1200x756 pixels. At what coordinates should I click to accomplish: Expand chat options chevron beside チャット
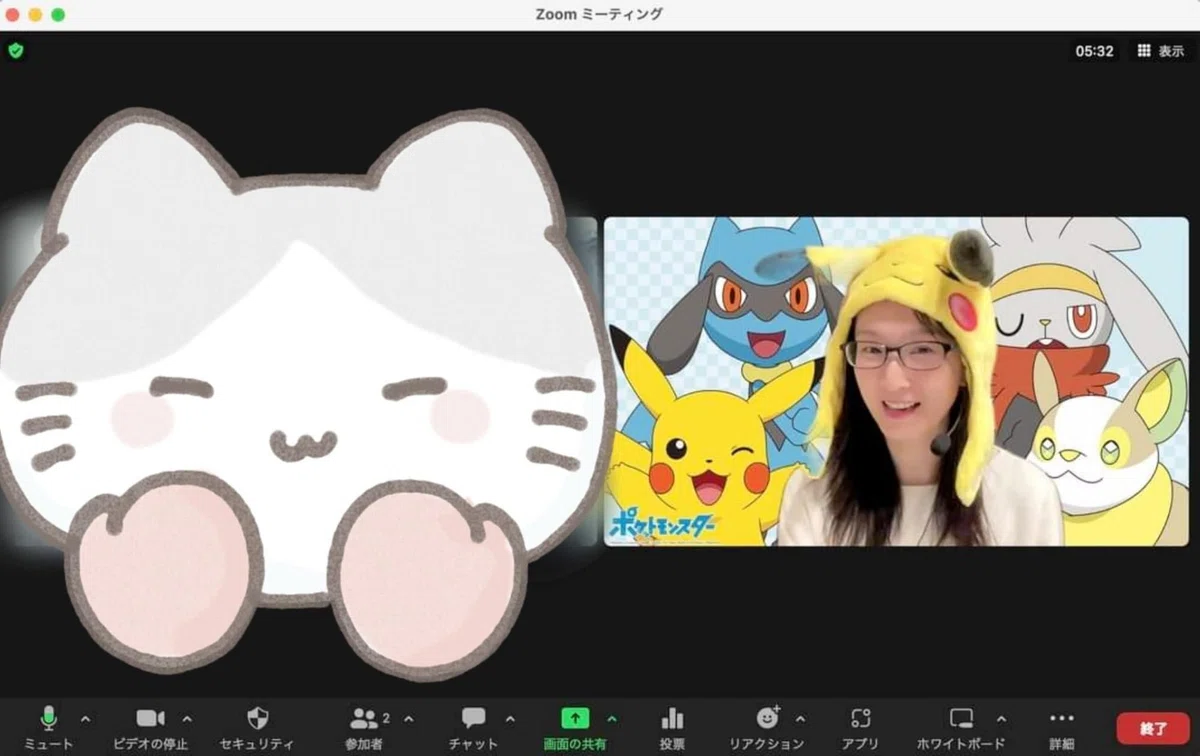pyautogui.click(x=510, y=719)
